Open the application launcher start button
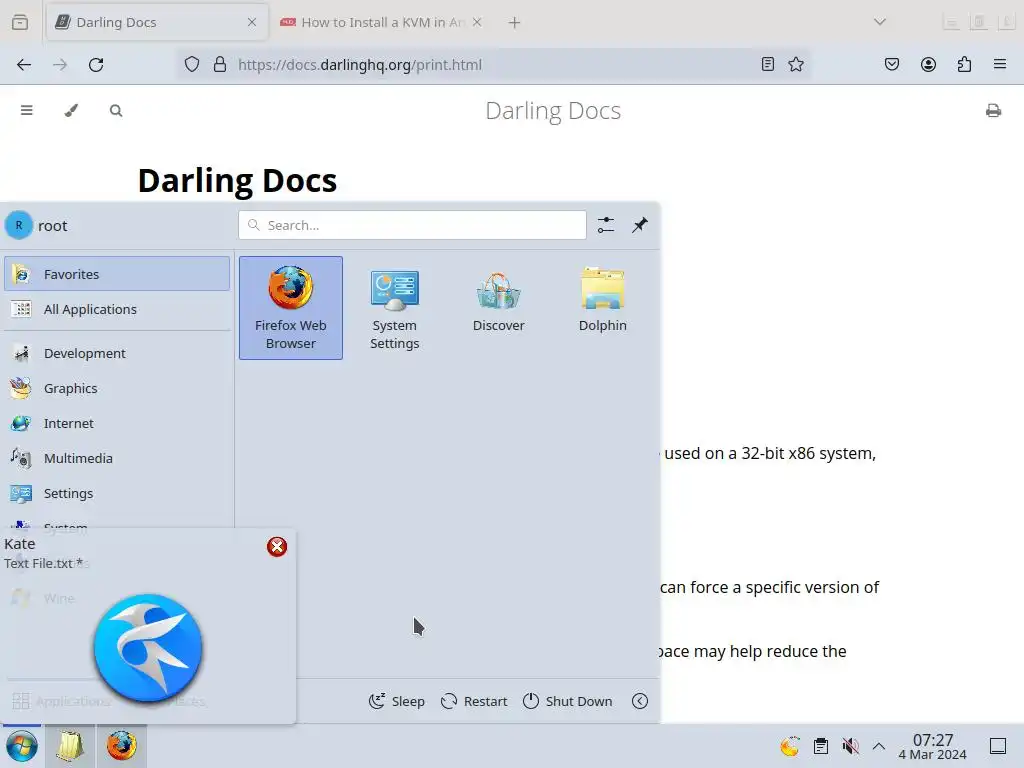This screenshot has width=1024, height=768. pyautogui.click(x=22, y=746)
